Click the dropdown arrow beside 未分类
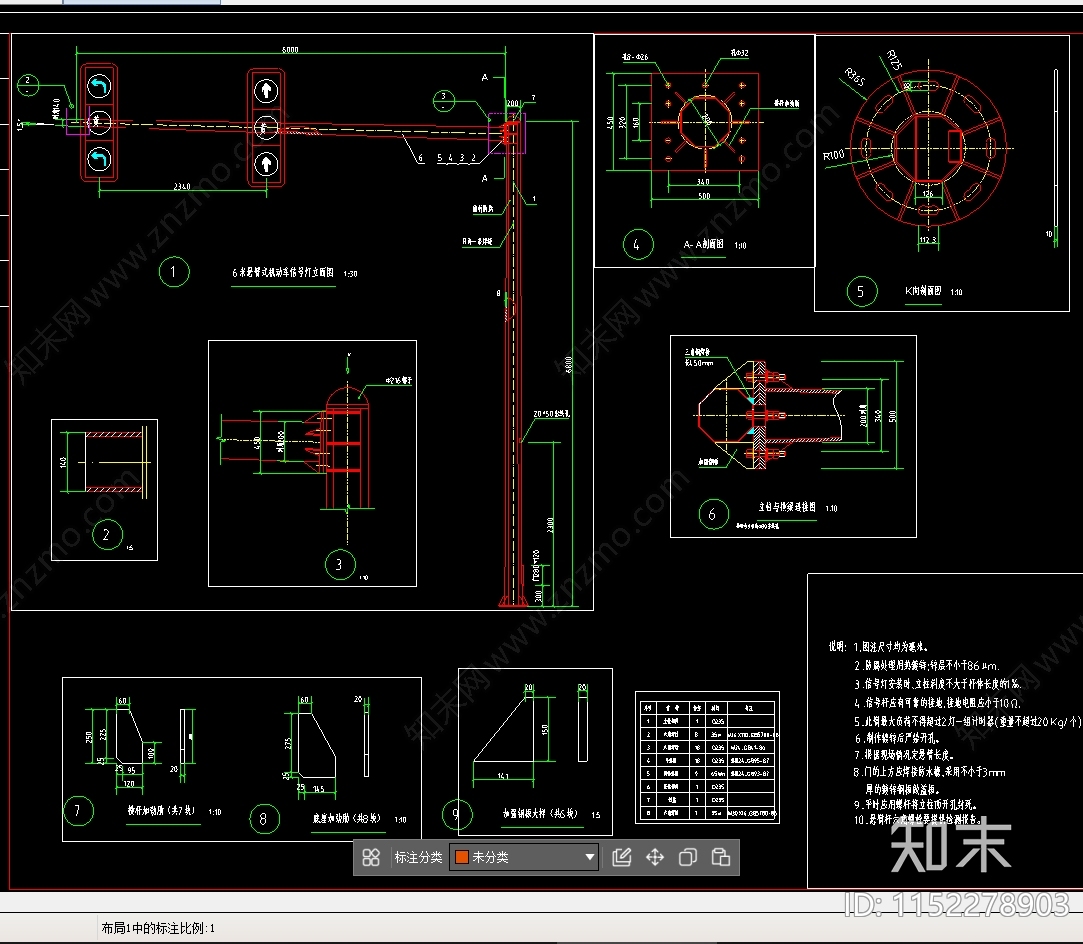 (x=589, y=857)
